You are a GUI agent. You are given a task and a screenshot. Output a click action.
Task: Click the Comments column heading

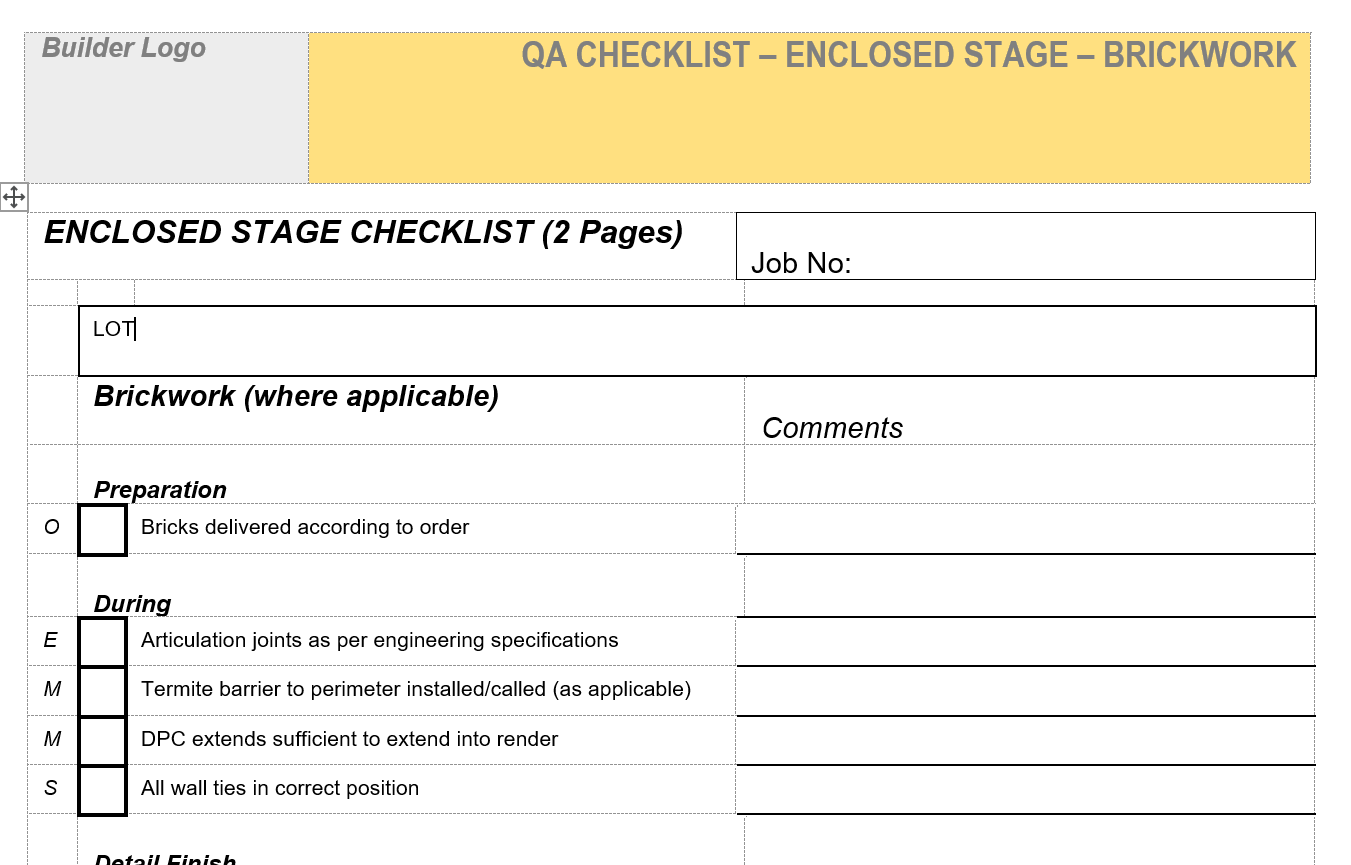[832, 429]
